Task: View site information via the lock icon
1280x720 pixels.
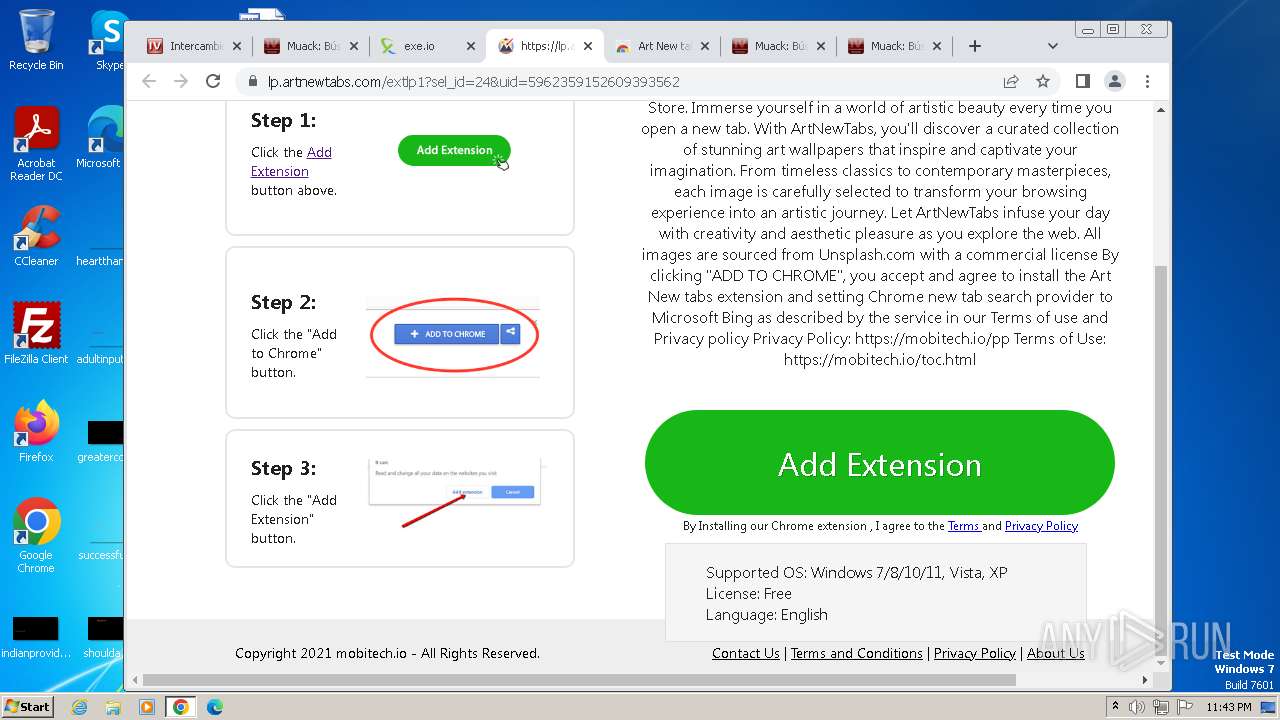Action: point(253,82)
